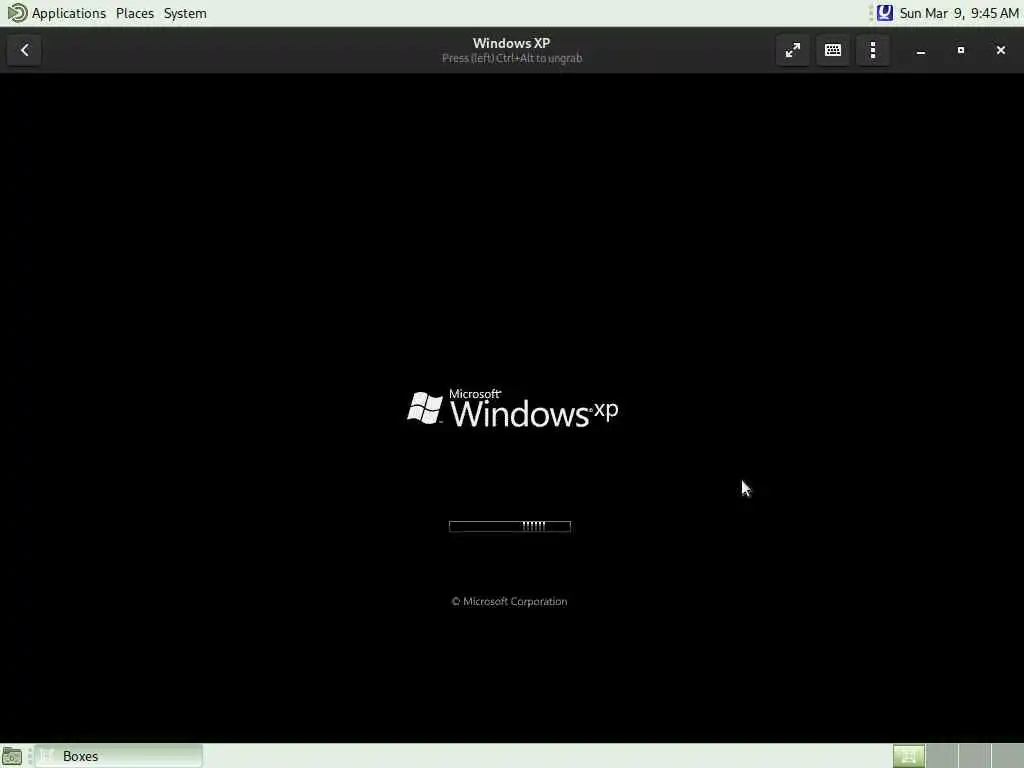Click inside the Windows XP boot screen
The height and width of the screenshot is (768, 1024).
512,408
